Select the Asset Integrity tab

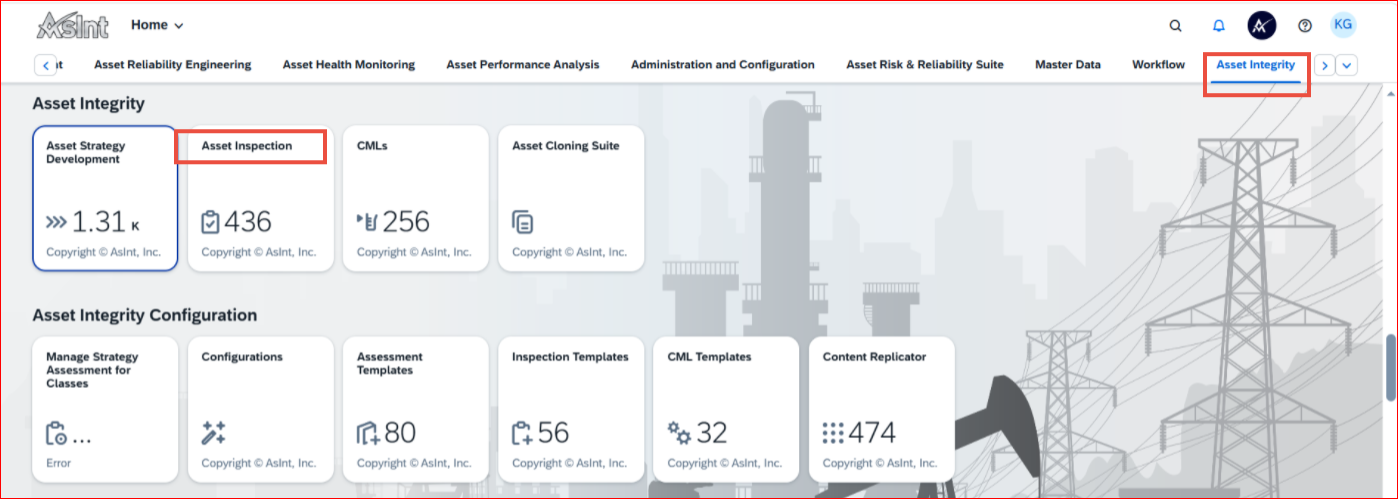click(x=1256, y=65)
